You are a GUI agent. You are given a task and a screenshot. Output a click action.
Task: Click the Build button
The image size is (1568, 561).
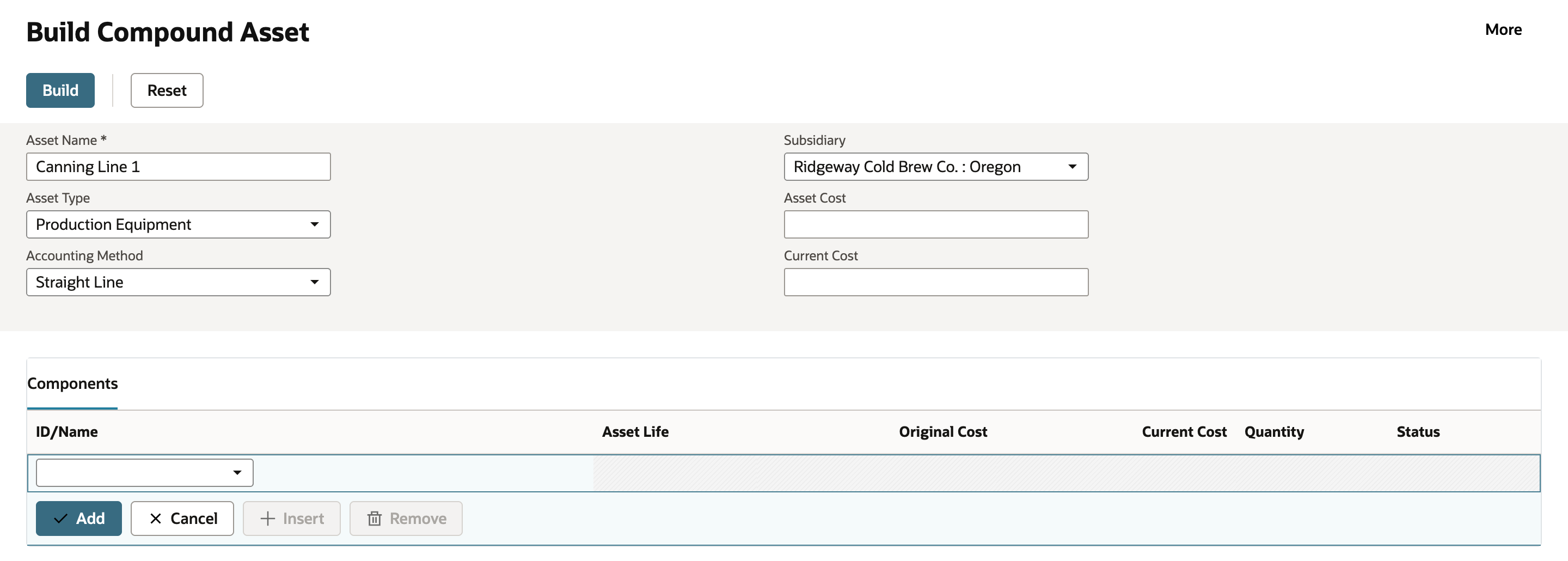[60, 90]
